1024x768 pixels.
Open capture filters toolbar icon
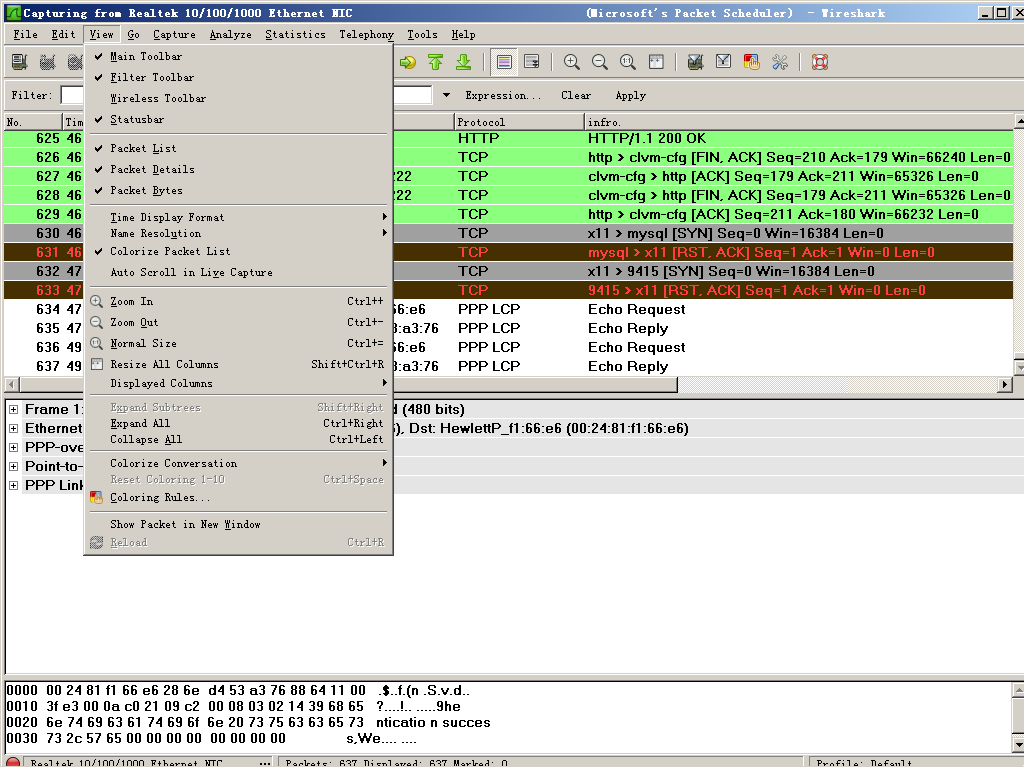click(696, 62)
